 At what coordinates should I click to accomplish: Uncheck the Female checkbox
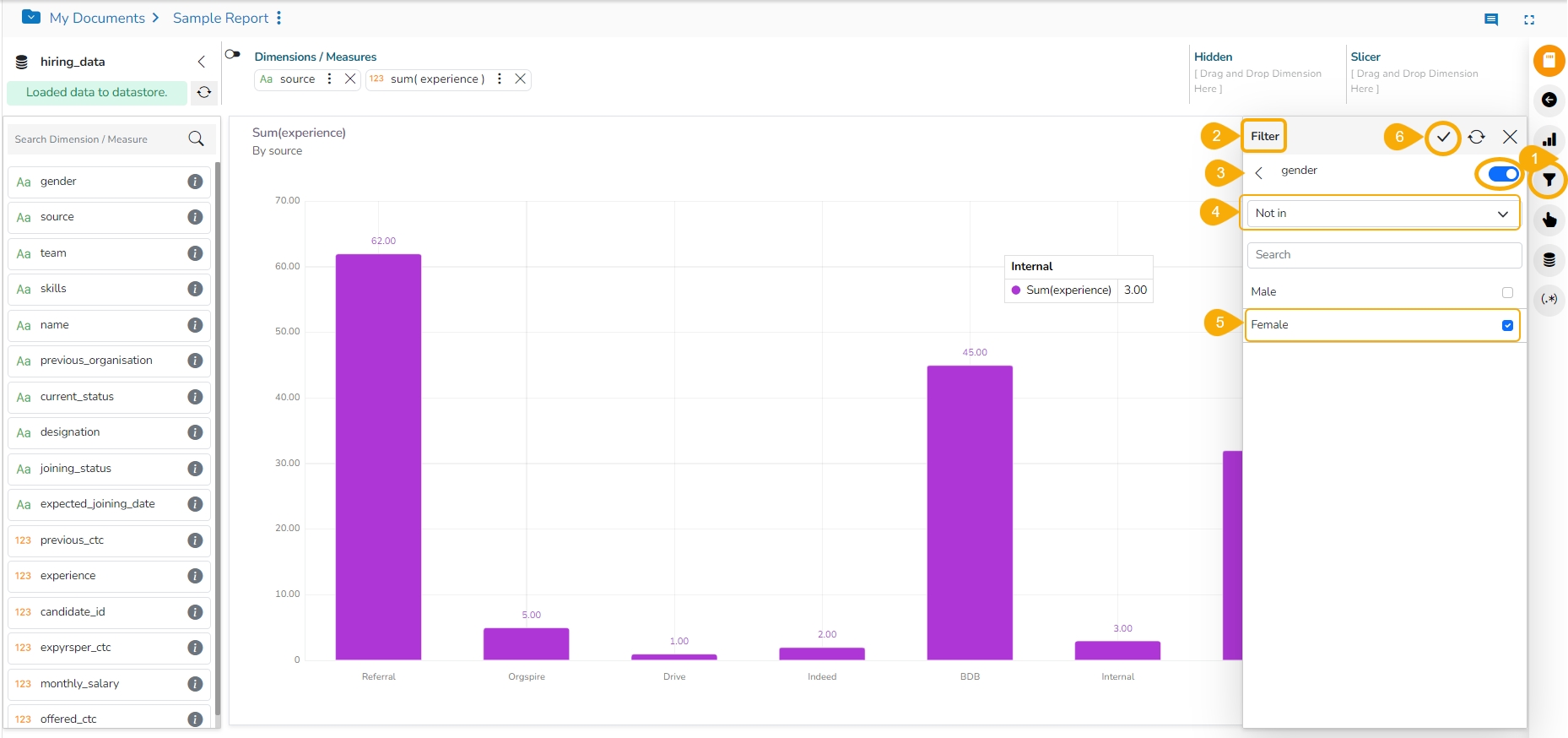1507,325
